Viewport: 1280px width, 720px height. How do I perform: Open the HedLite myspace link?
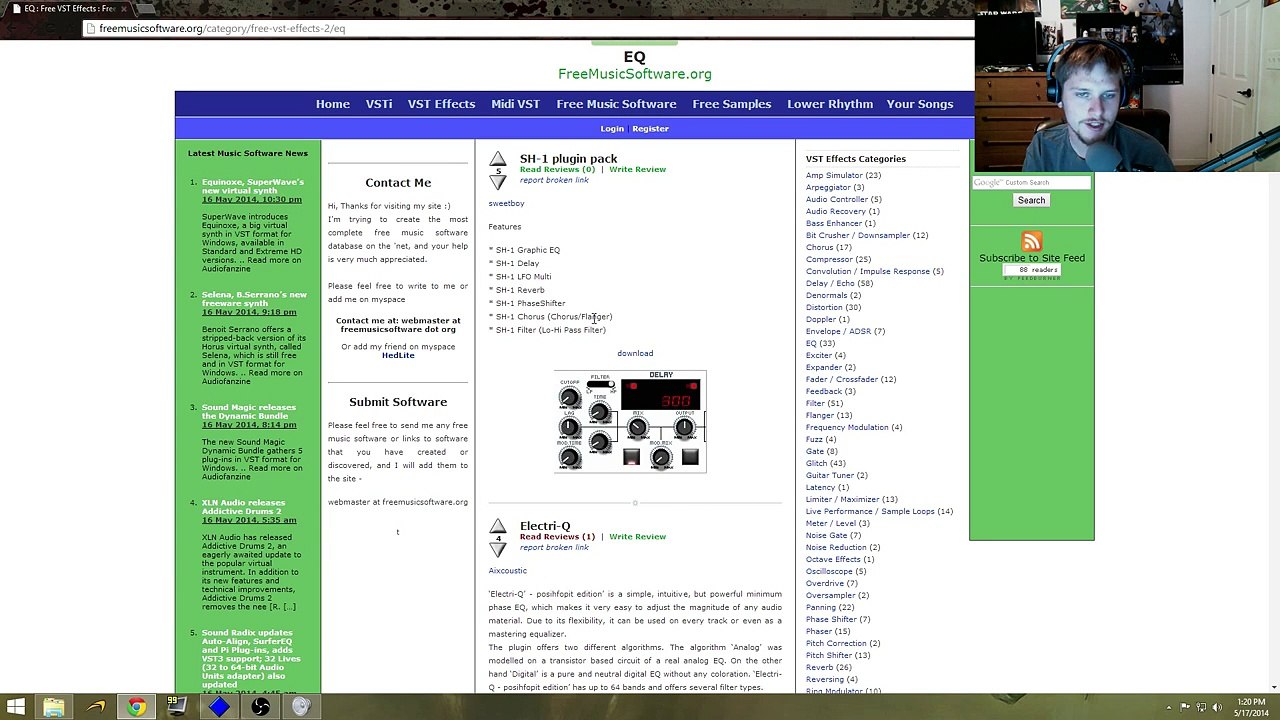click(x=397, y=356)
